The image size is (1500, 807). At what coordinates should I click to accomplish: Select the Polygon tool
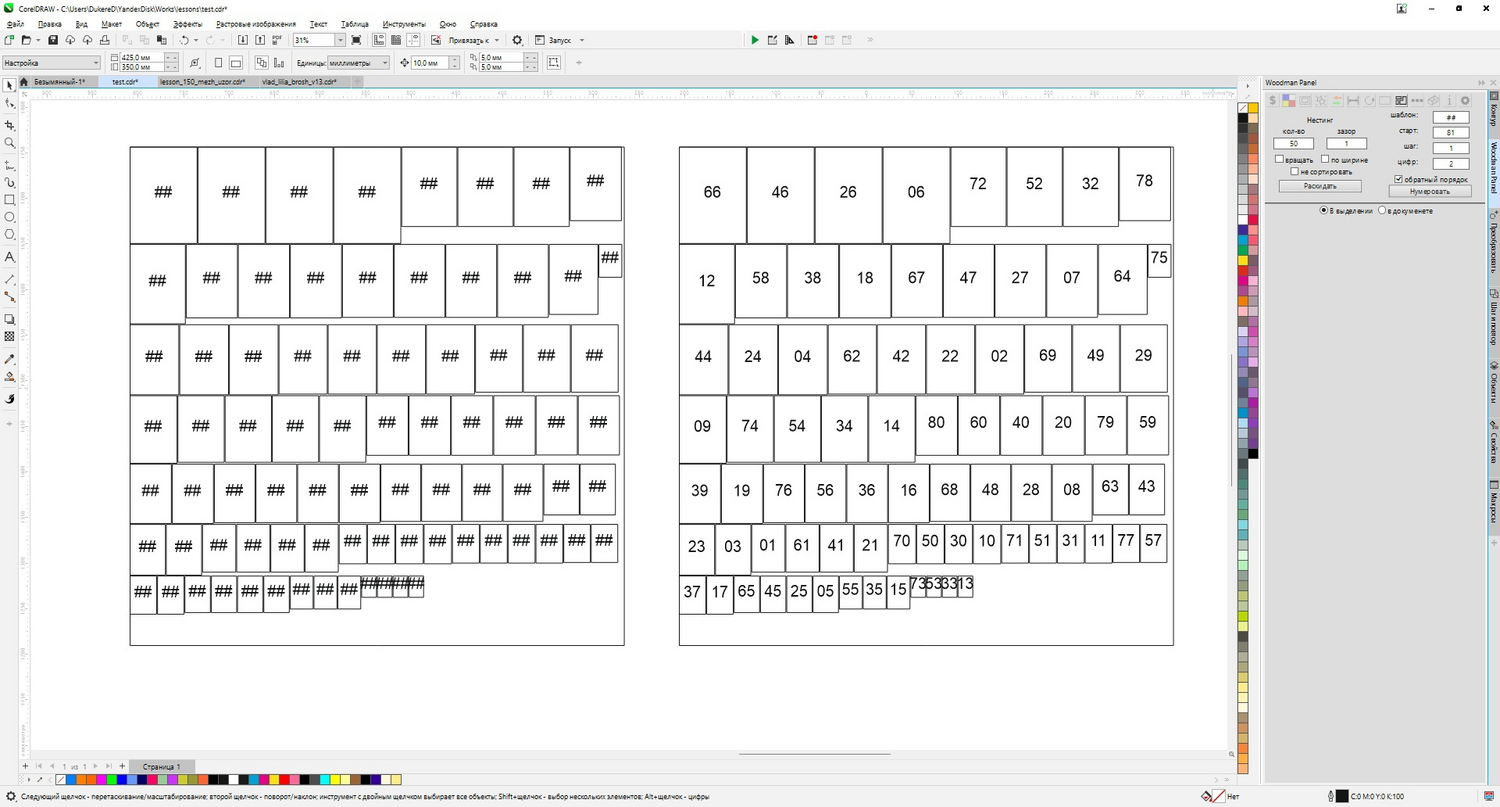[10, 234]
